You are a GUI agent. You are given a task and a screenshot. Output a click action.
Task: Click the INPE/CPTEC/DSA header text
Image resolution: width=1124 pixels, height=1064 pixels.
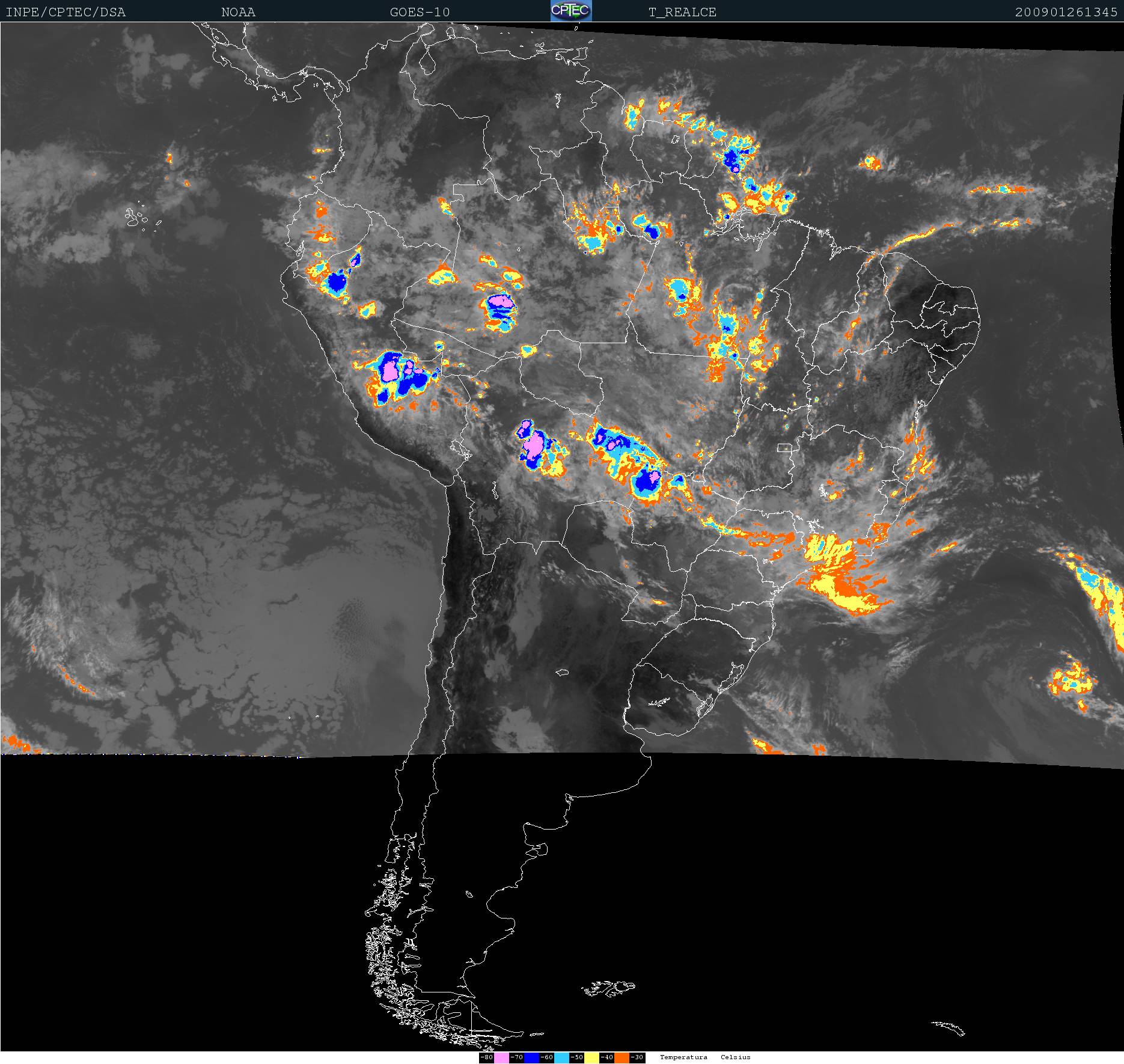click(66, 12)
